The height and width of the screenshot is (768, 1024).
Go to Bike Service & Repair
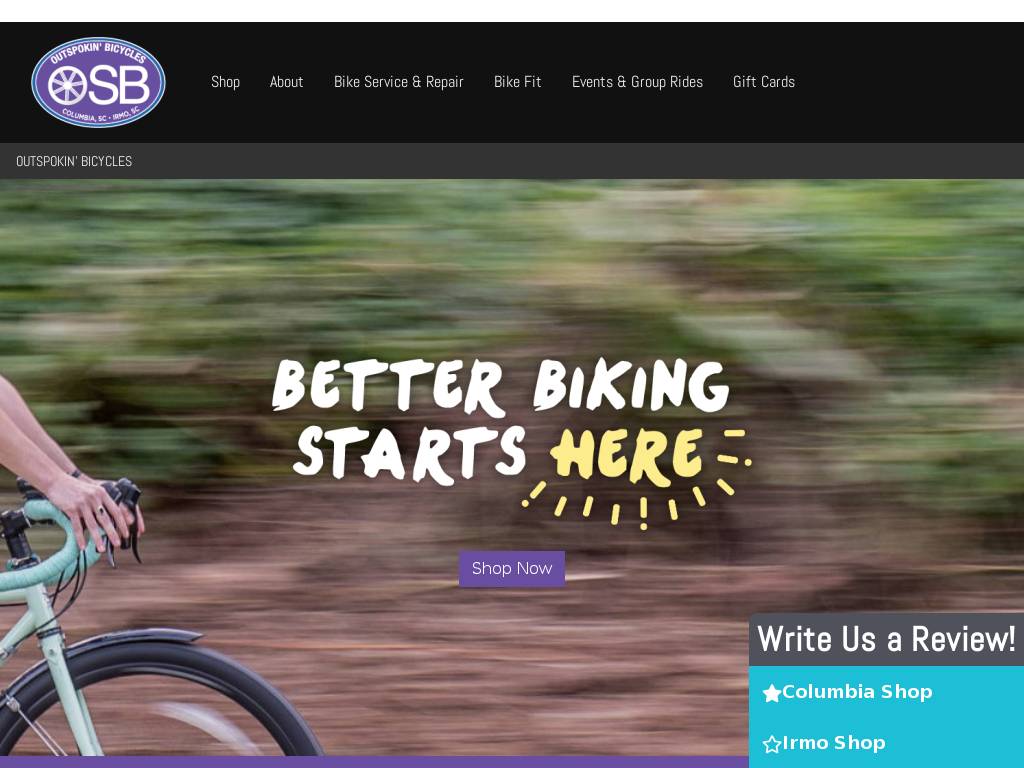[398, 82]
